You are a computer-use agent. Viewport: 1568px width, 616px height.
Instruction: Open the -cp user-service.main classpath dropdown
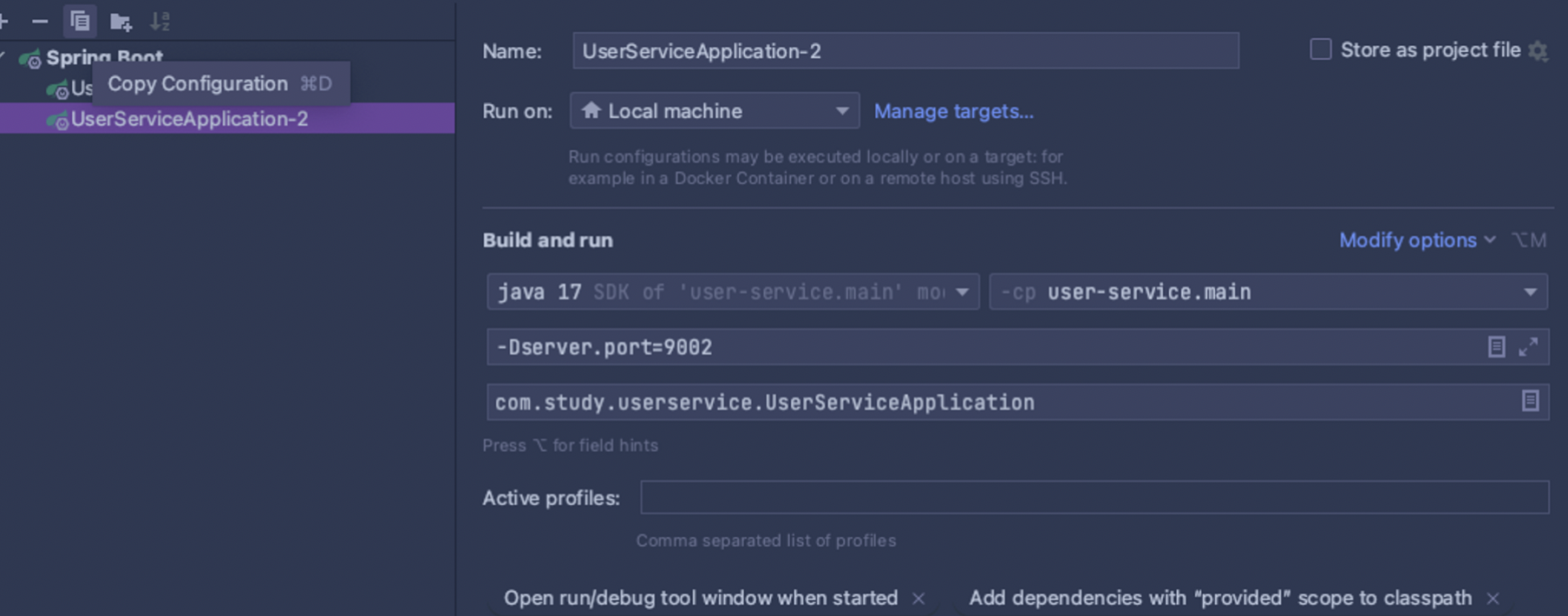[1268, 292]
